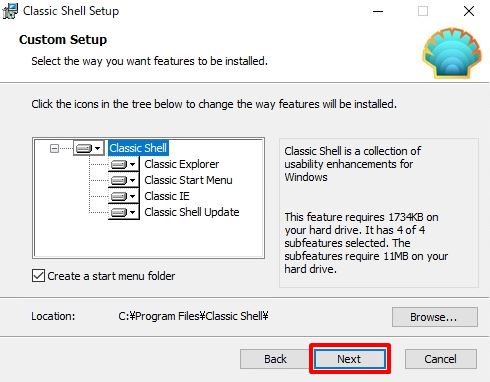The height and width of the screenshot is (382, 490).
Task: Click the Classic Shell description text
Action: [x=353, y=164]
